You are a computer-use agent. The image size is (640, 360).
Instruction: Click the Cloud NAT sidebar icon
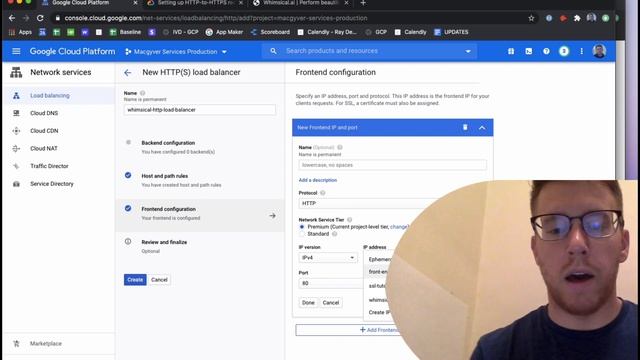click(x=16, y=148)
